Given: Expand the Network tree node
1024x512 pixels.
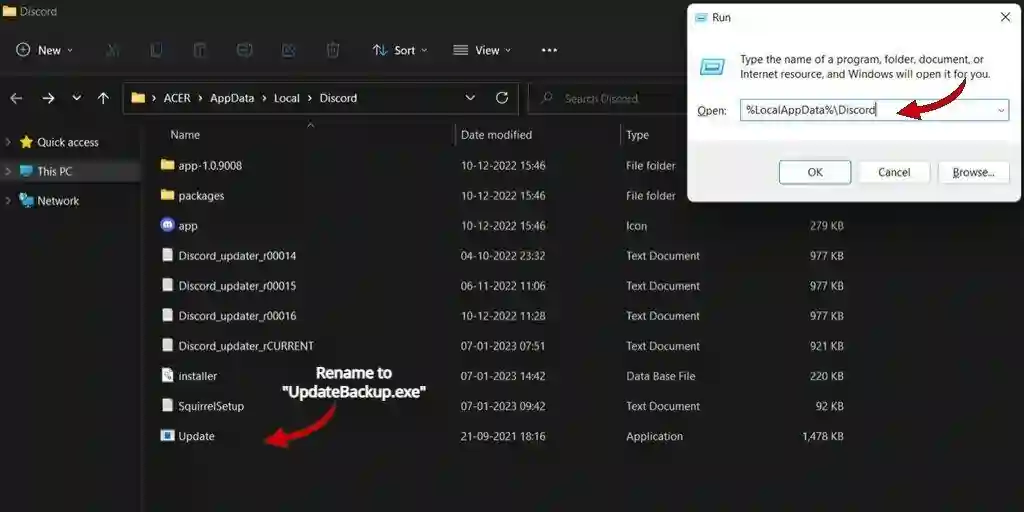Looking at the screenshot, I should pos(8,200).
